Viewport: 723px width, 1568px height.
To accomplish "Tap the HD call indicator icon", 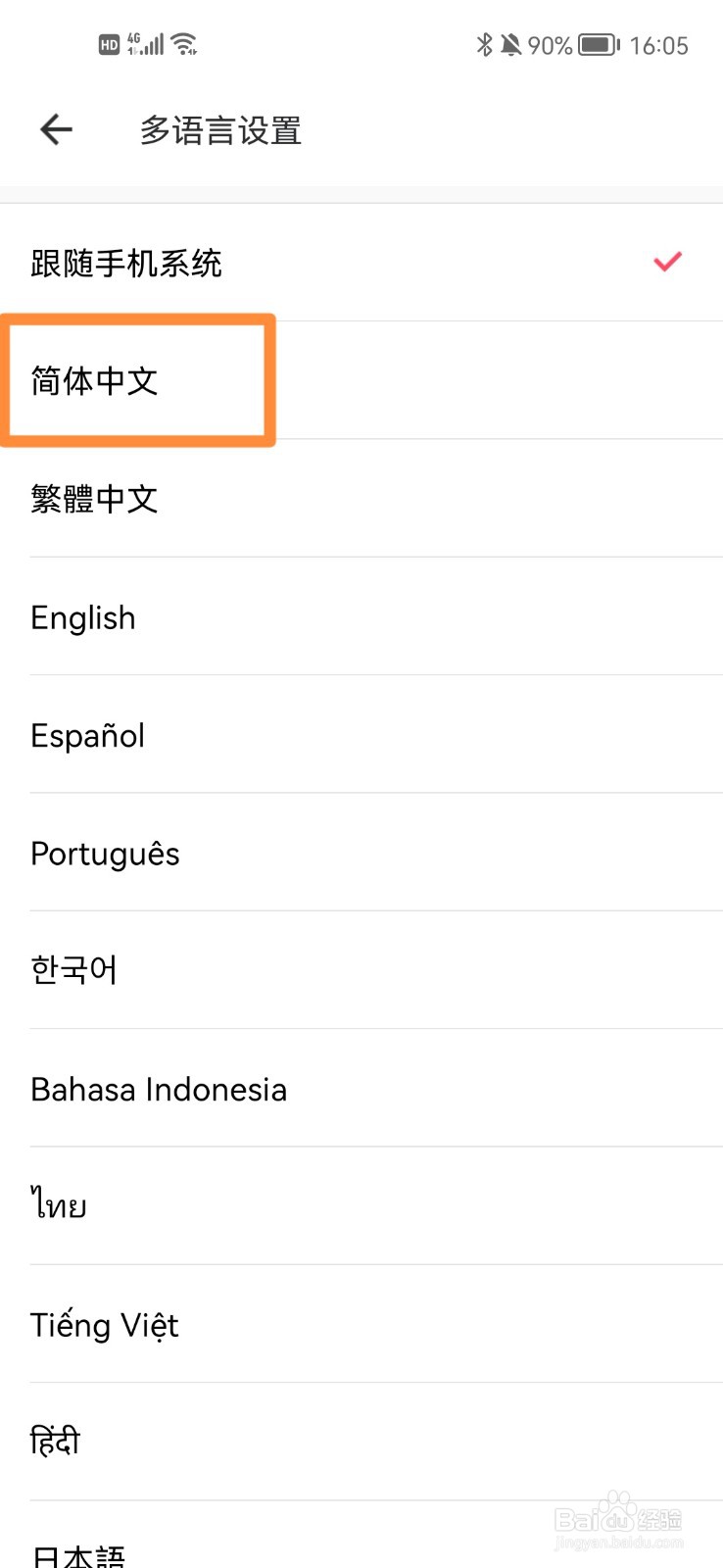I will [109, 44].
